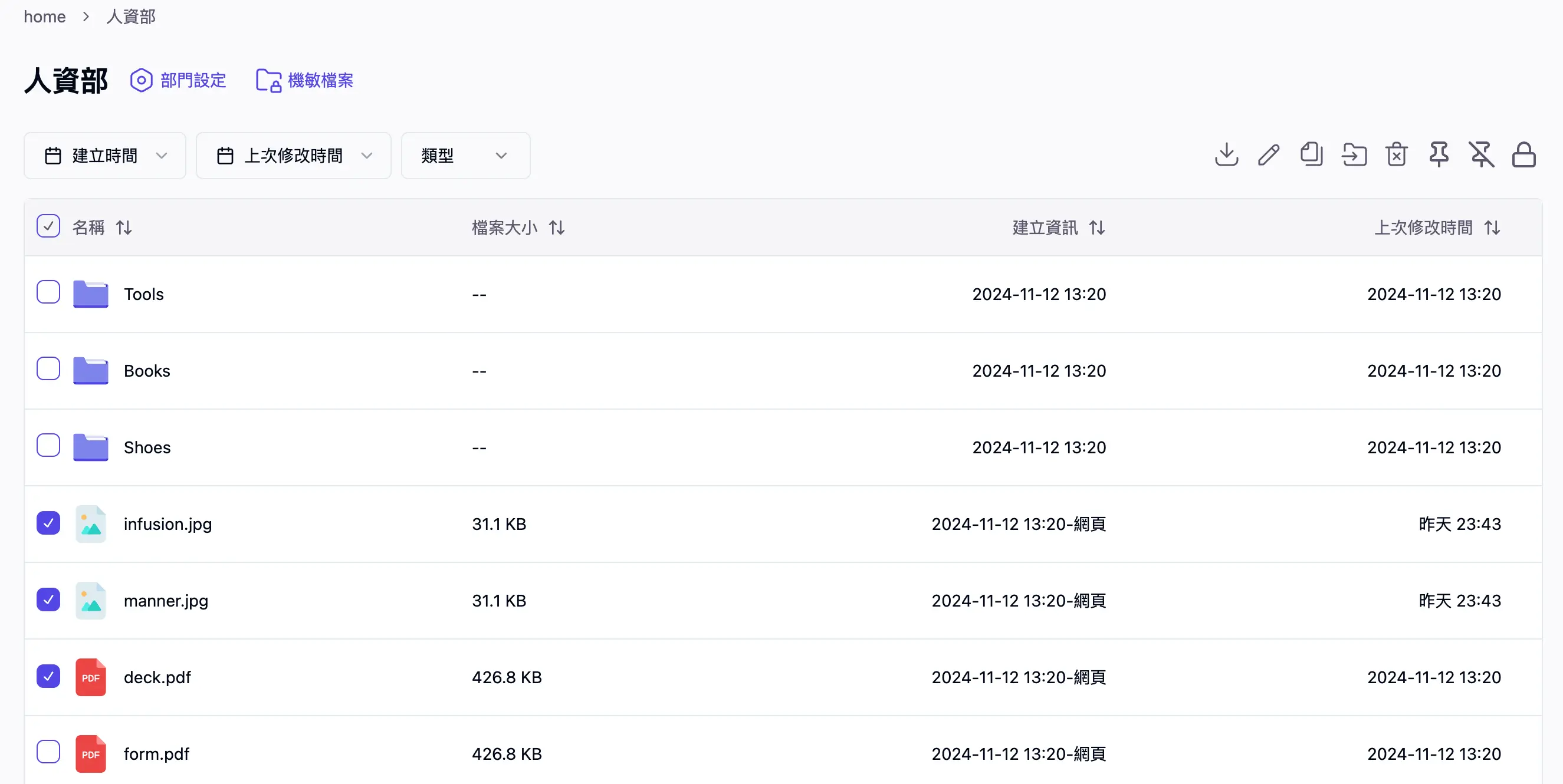Expand the 上次修改時間 filter
Image resolution: width=1563 pixels, height=784 pixels.
pyautogui.click(x=294, y=155)
